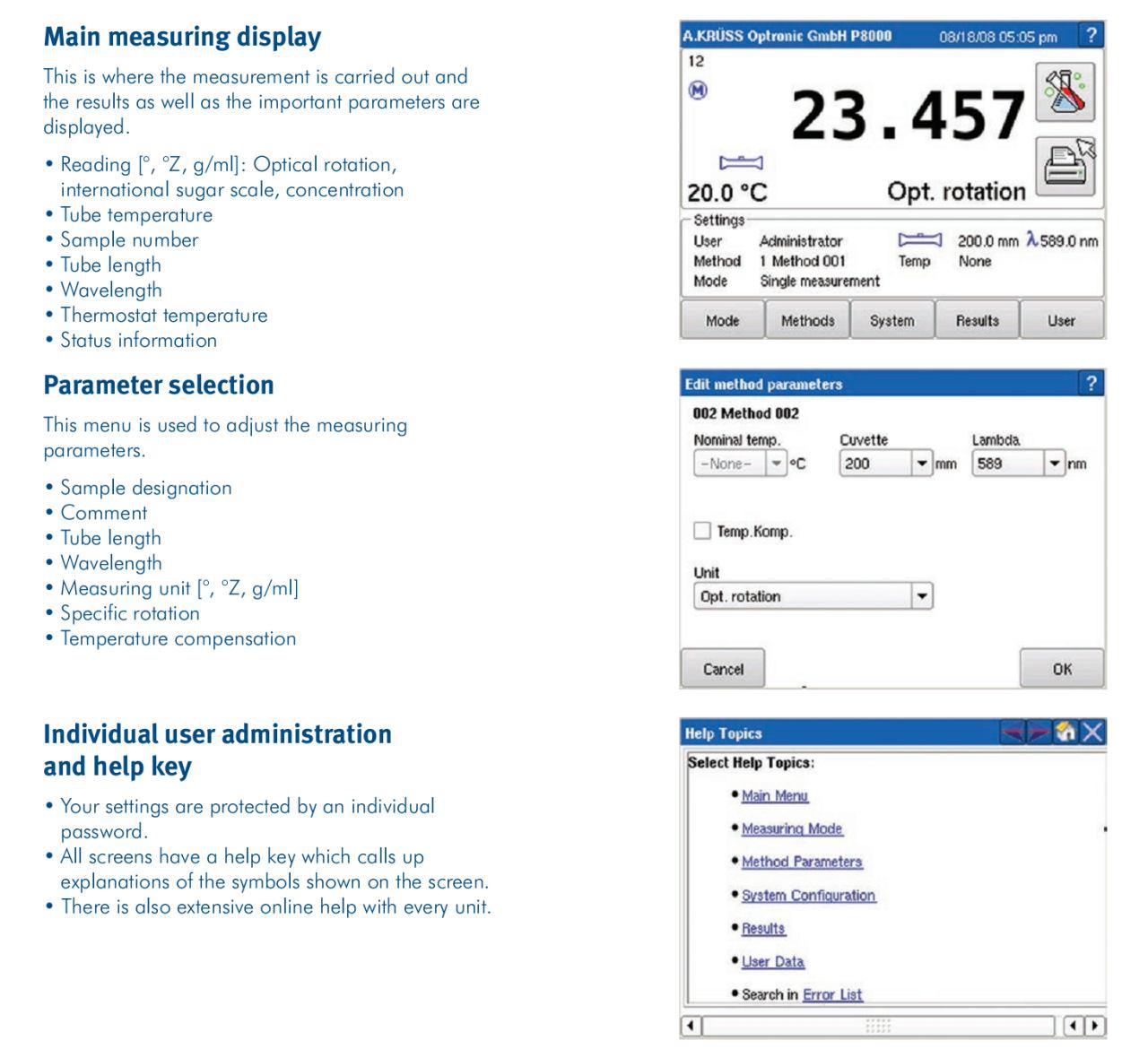Go back in Help Topics
Viewport: 1148px width, 1049px height.
1012,733
